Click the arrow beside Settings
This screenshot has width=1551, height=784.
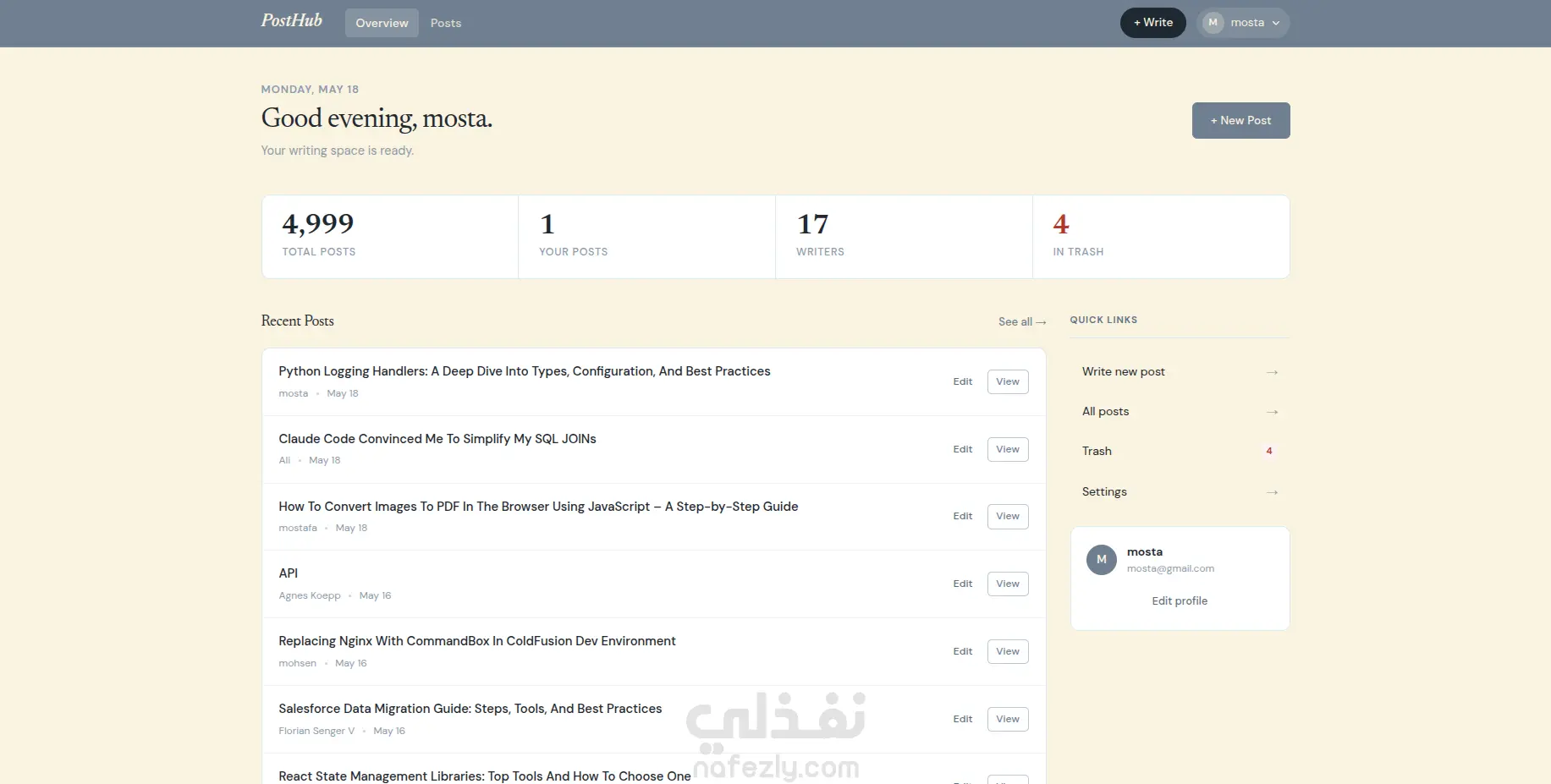[x=1272, y=492]
